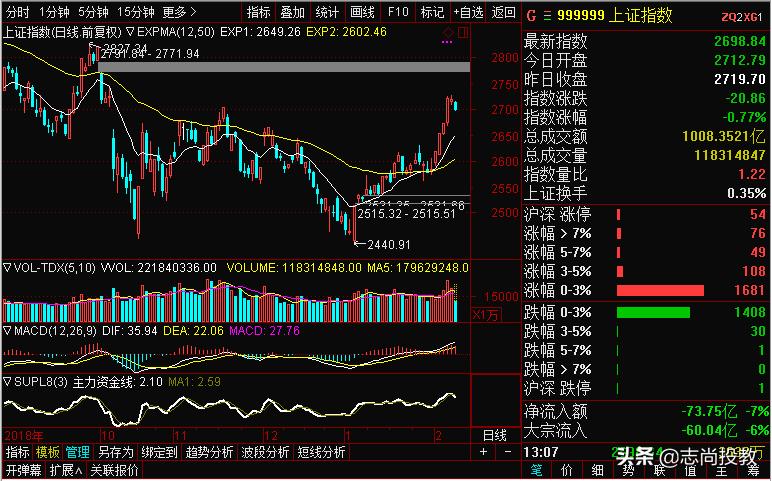Select the 笔 tick tab

(536, 471)
